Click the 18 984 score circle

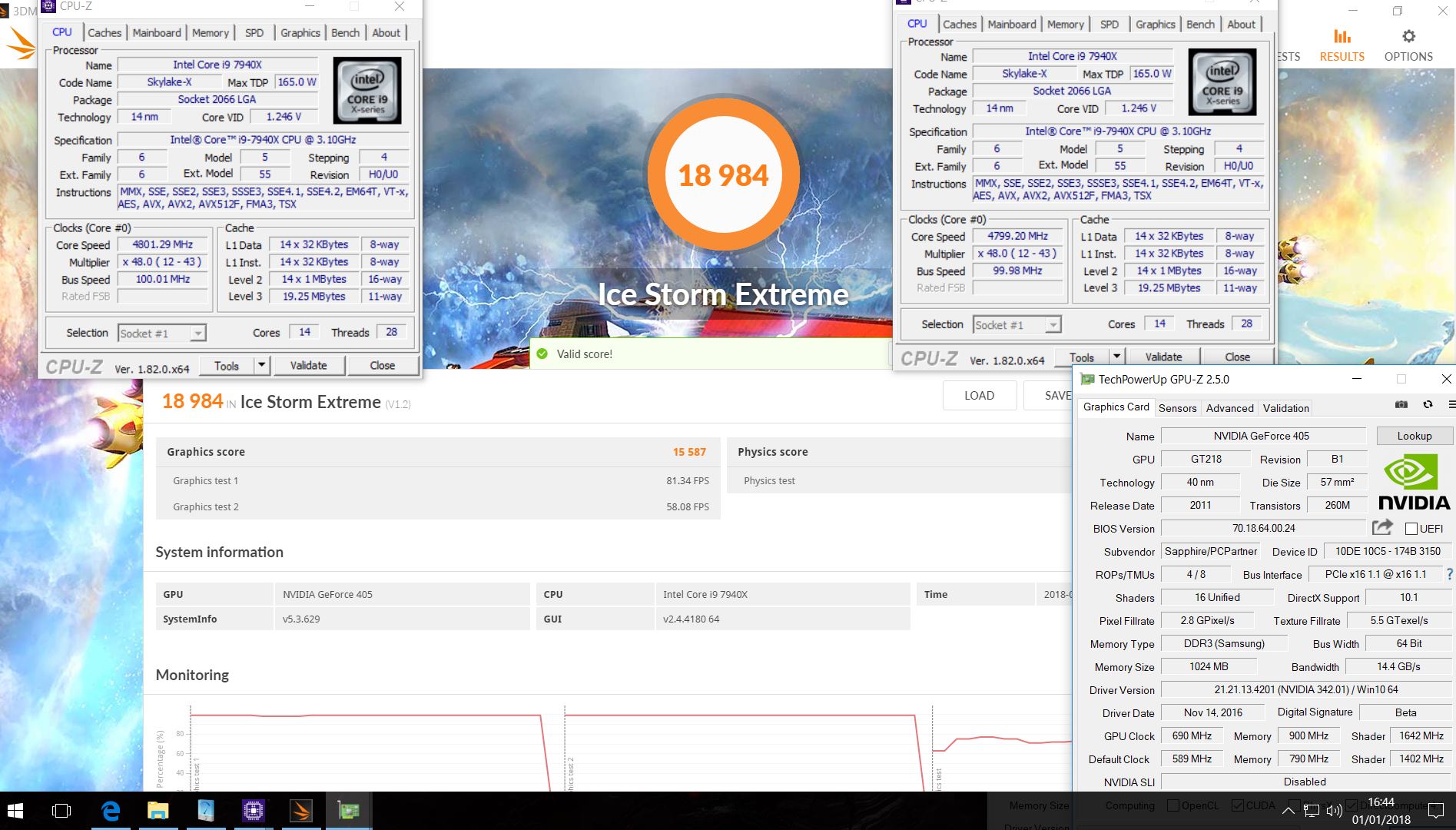tap(723, 175)
